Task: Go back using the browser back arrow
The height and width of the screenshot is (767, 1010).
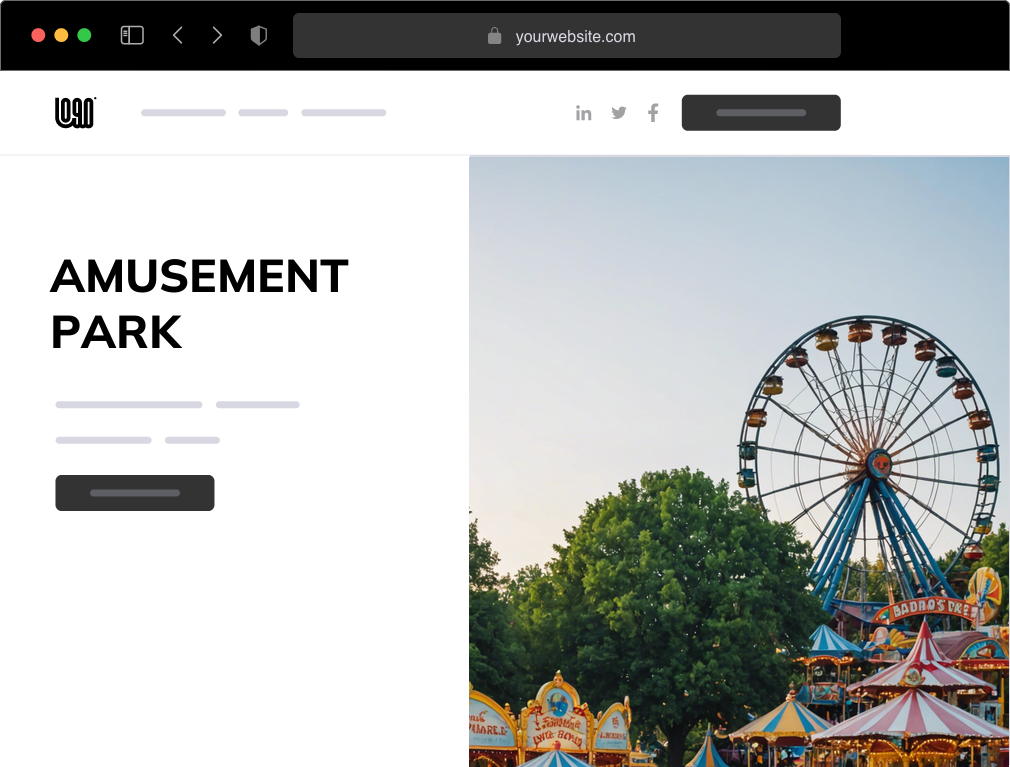Action: 178,36
